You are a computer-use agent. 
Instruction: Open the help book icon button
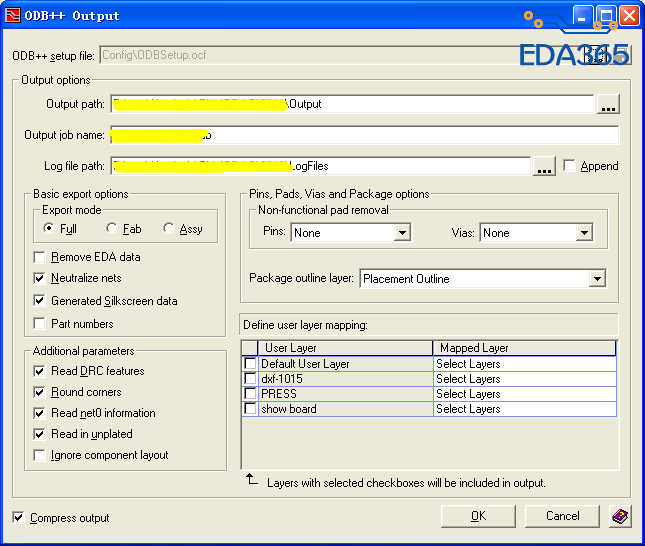pos(620,516)
